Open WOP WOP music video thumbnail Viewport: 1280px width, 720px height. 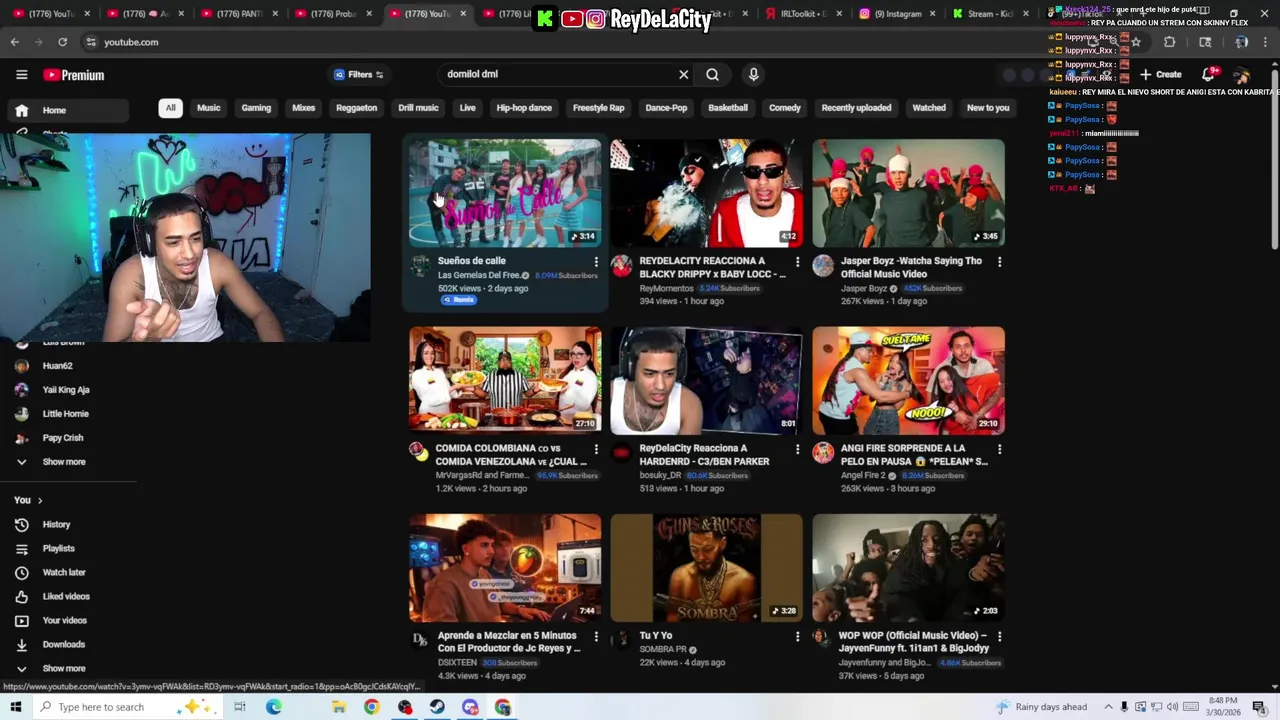tap(908, 568)
